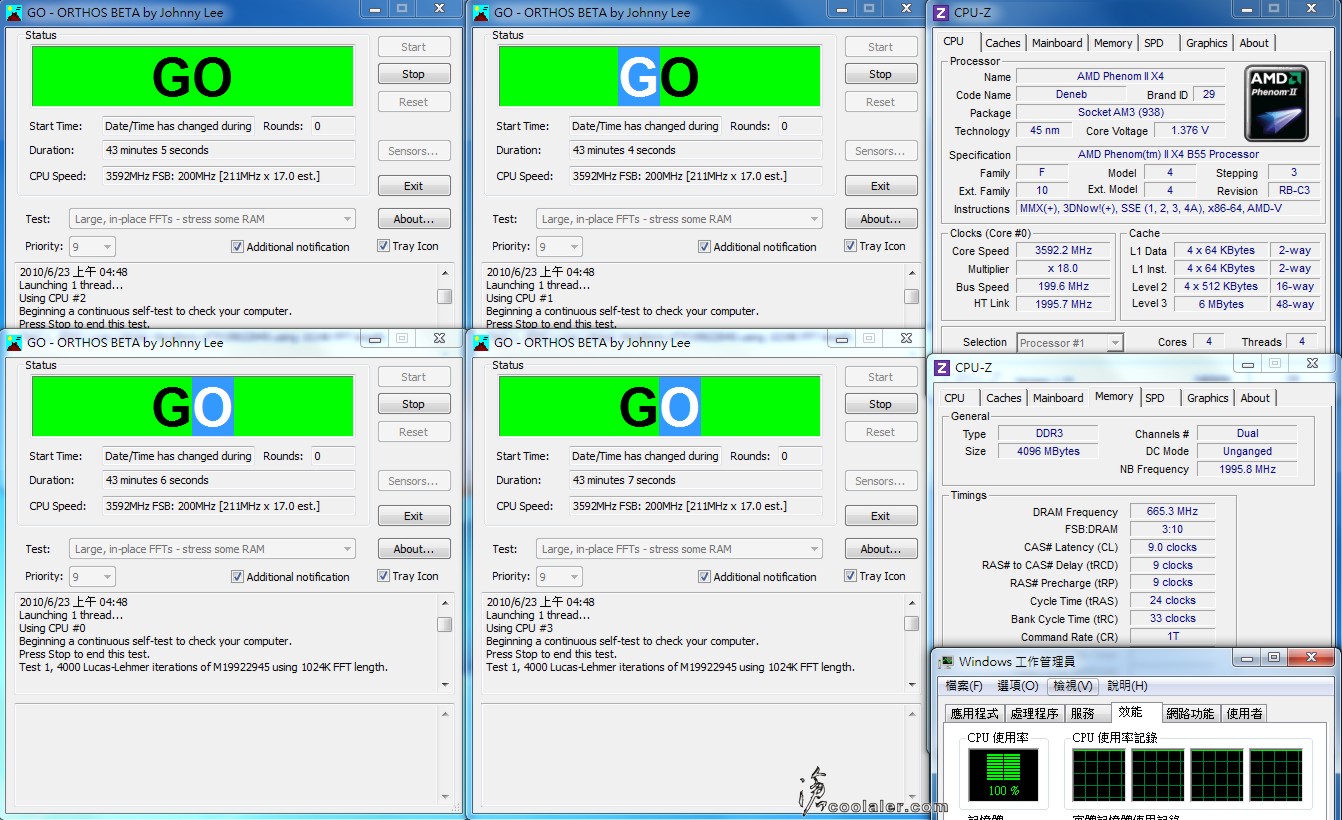Click the Core Speed value 3592.2 MHz

[1063, 251]
